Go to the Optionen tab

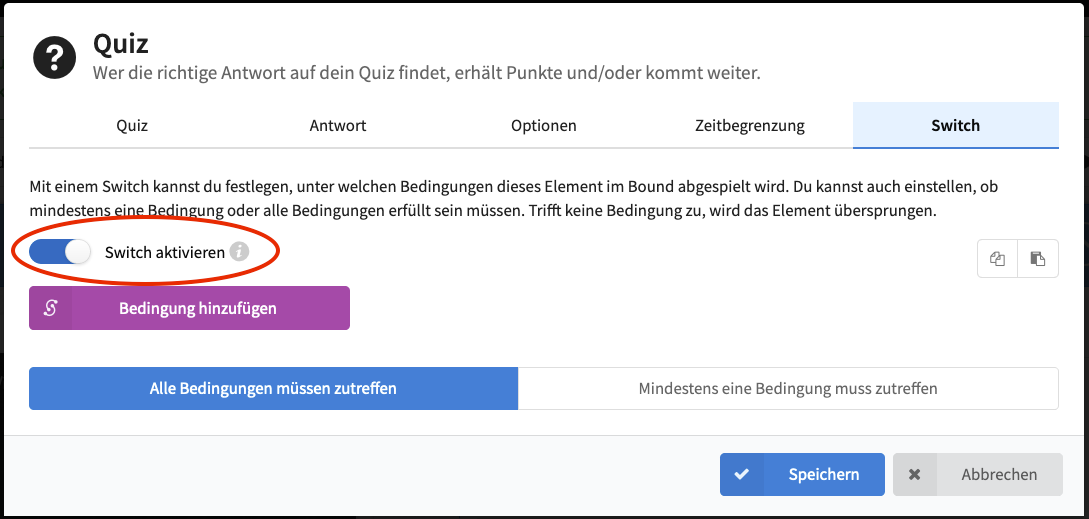click(544, 126)
